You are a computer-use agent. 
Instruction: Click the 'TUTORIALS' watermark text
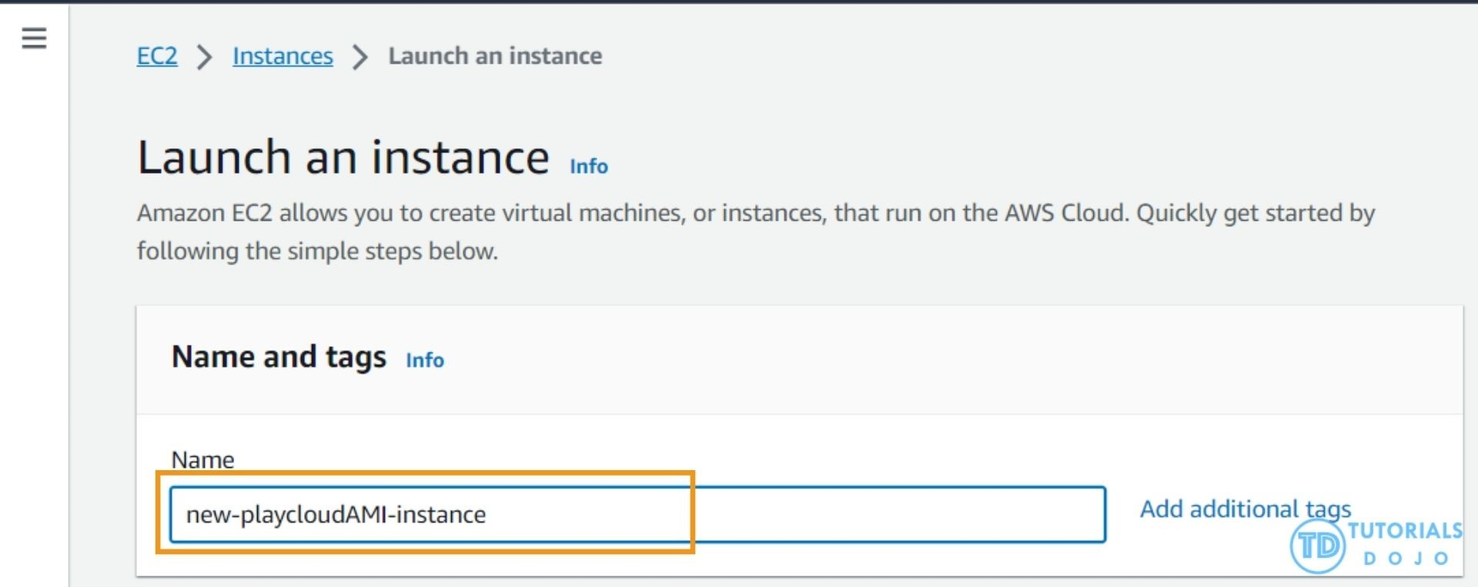1404,530
